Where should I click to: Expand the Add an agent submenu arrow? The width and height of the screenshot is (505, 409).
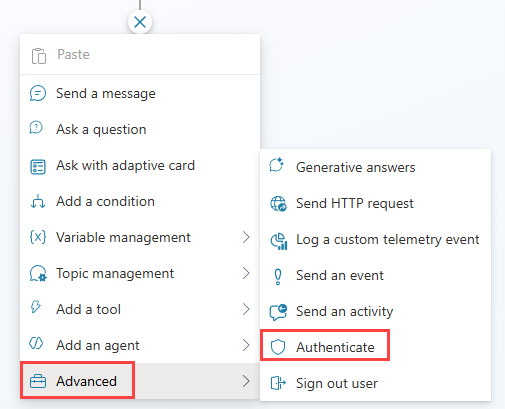click(x=246, y=345)
